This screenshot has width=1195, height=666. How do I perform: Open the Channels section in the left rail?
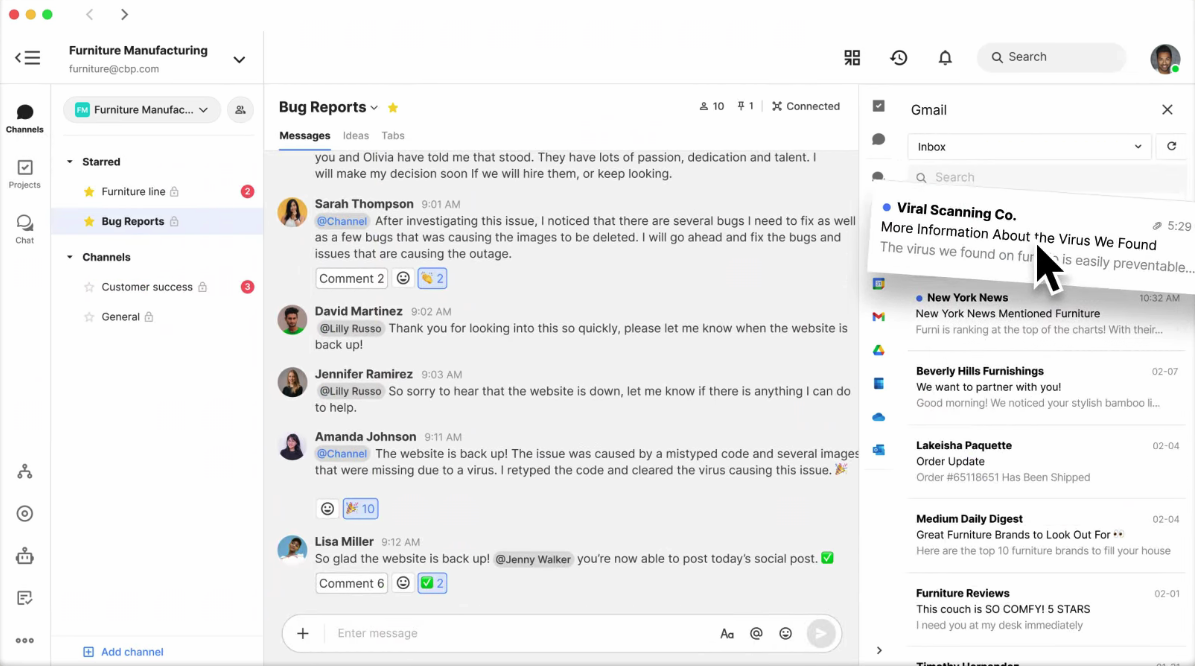tap(24, 119)
